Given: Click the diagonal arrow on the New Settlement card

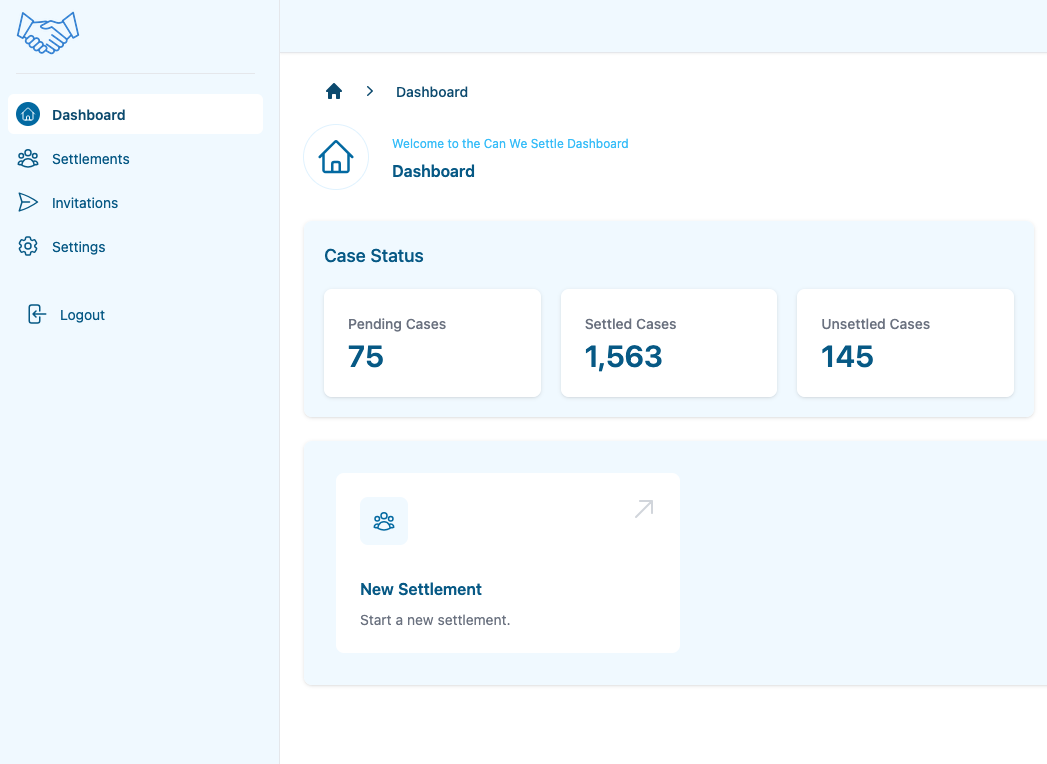Looking at the screenshot, I should click(643, 508).
